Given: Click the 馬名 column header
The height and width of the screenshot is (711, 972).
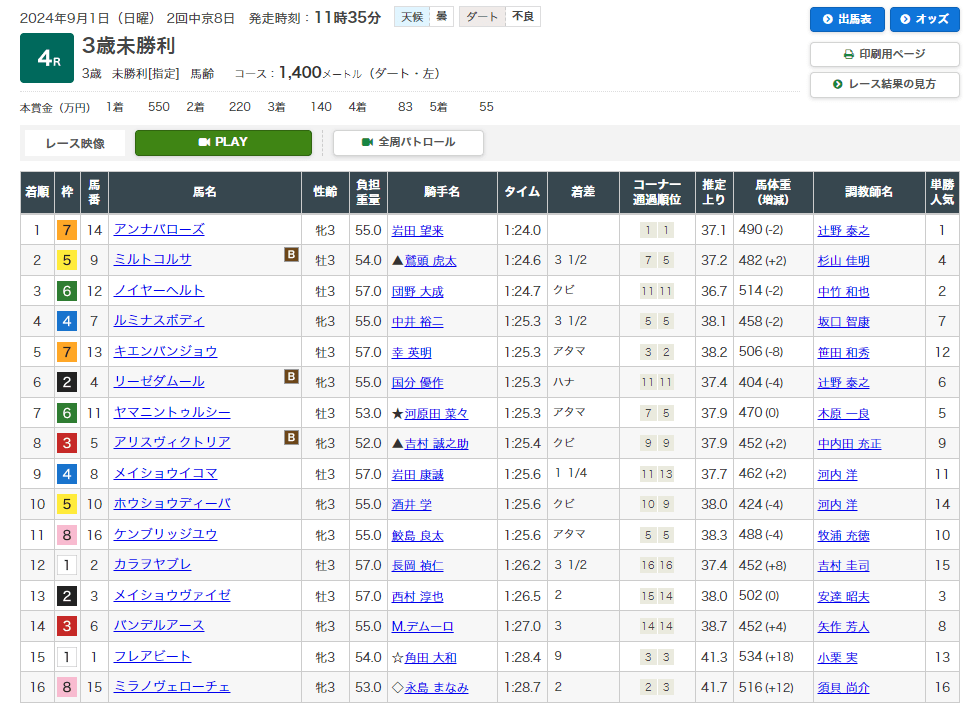Looking at the screenshot, I should click(205, 192).
